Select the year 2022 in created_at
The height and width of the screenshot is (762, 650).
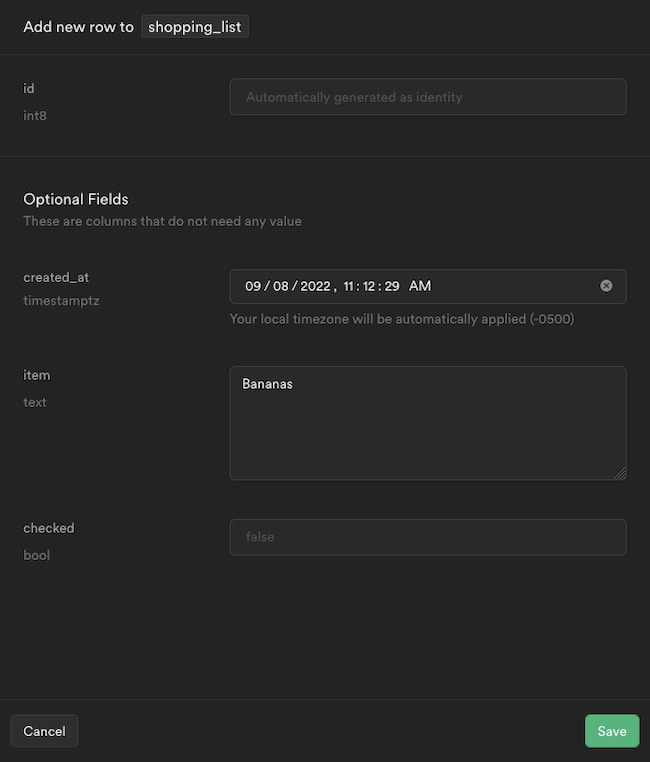(315, 286)
